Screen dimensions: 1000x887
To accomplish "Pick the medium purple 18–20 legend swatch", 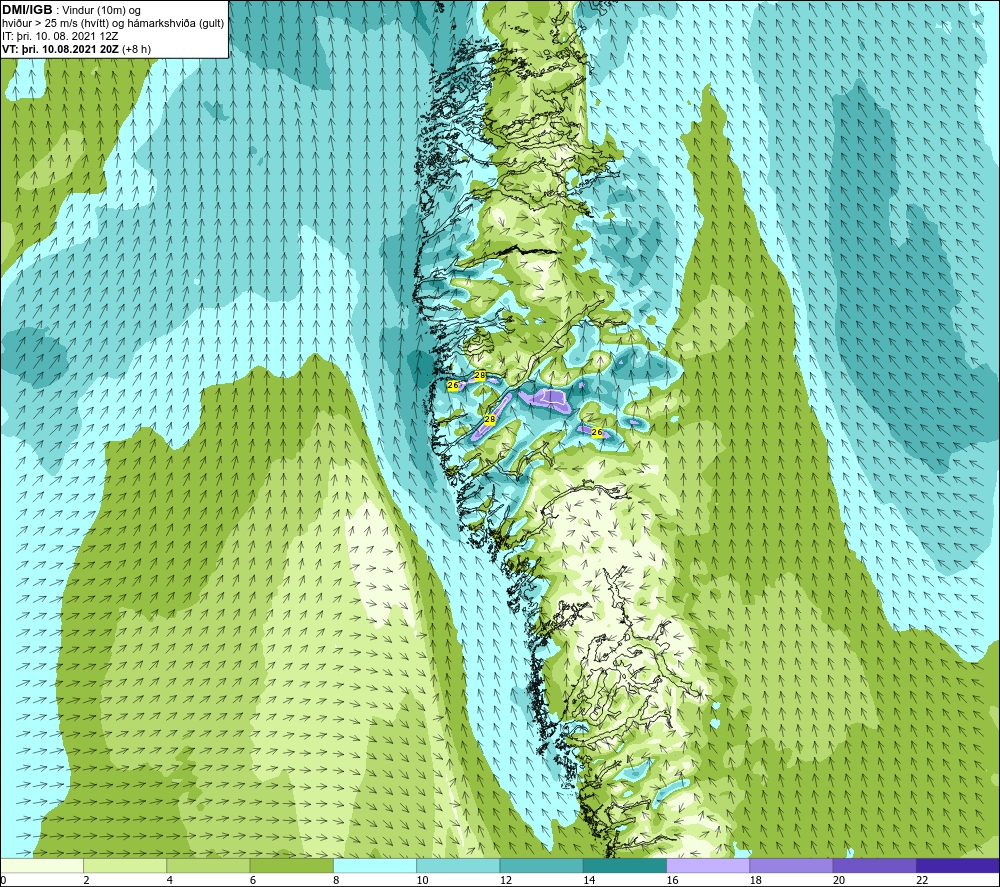I will click(x=791, y=865).
